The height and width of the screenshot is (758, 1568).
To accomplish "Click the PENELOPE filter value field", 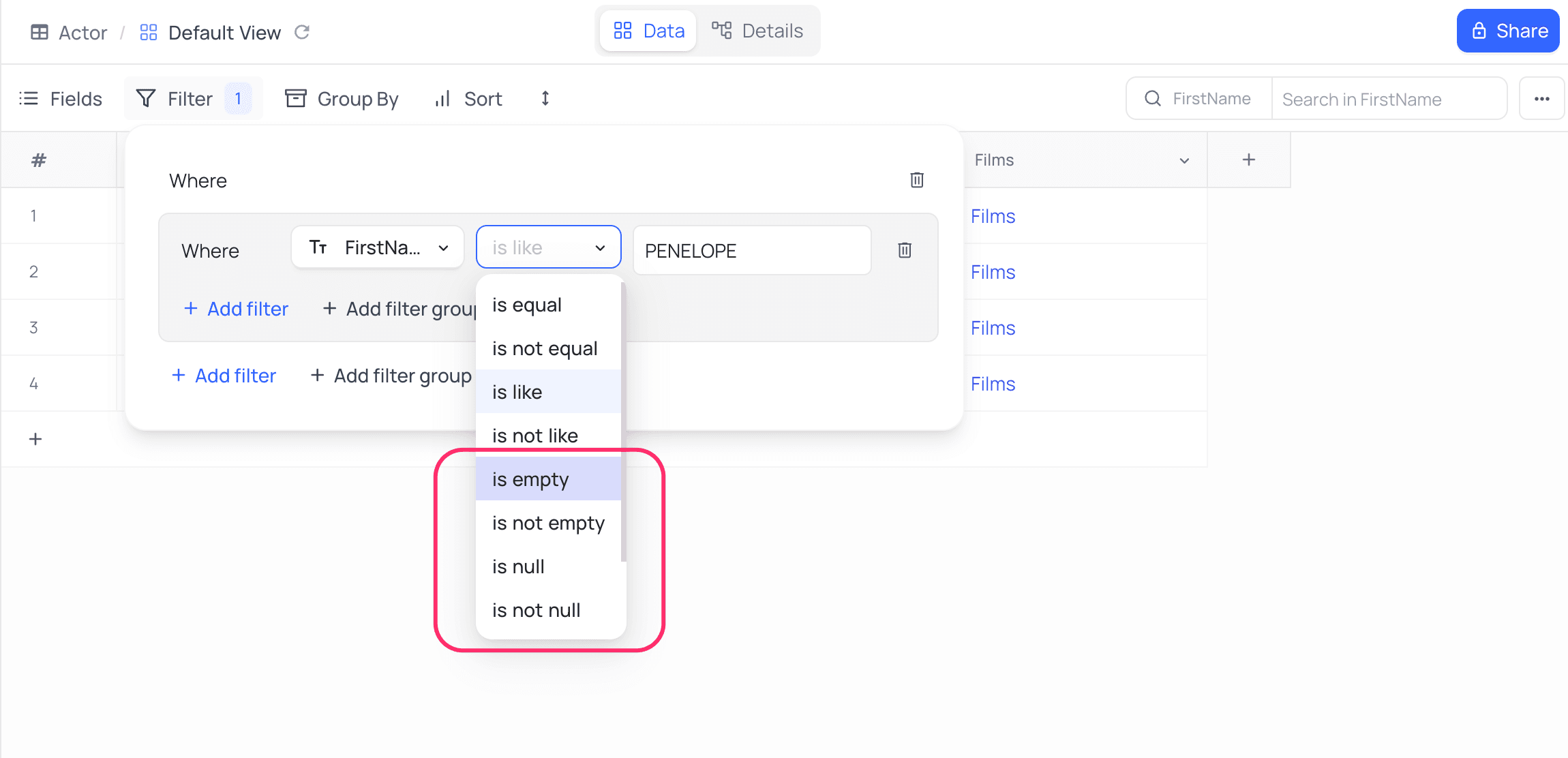I will [750, 250].
